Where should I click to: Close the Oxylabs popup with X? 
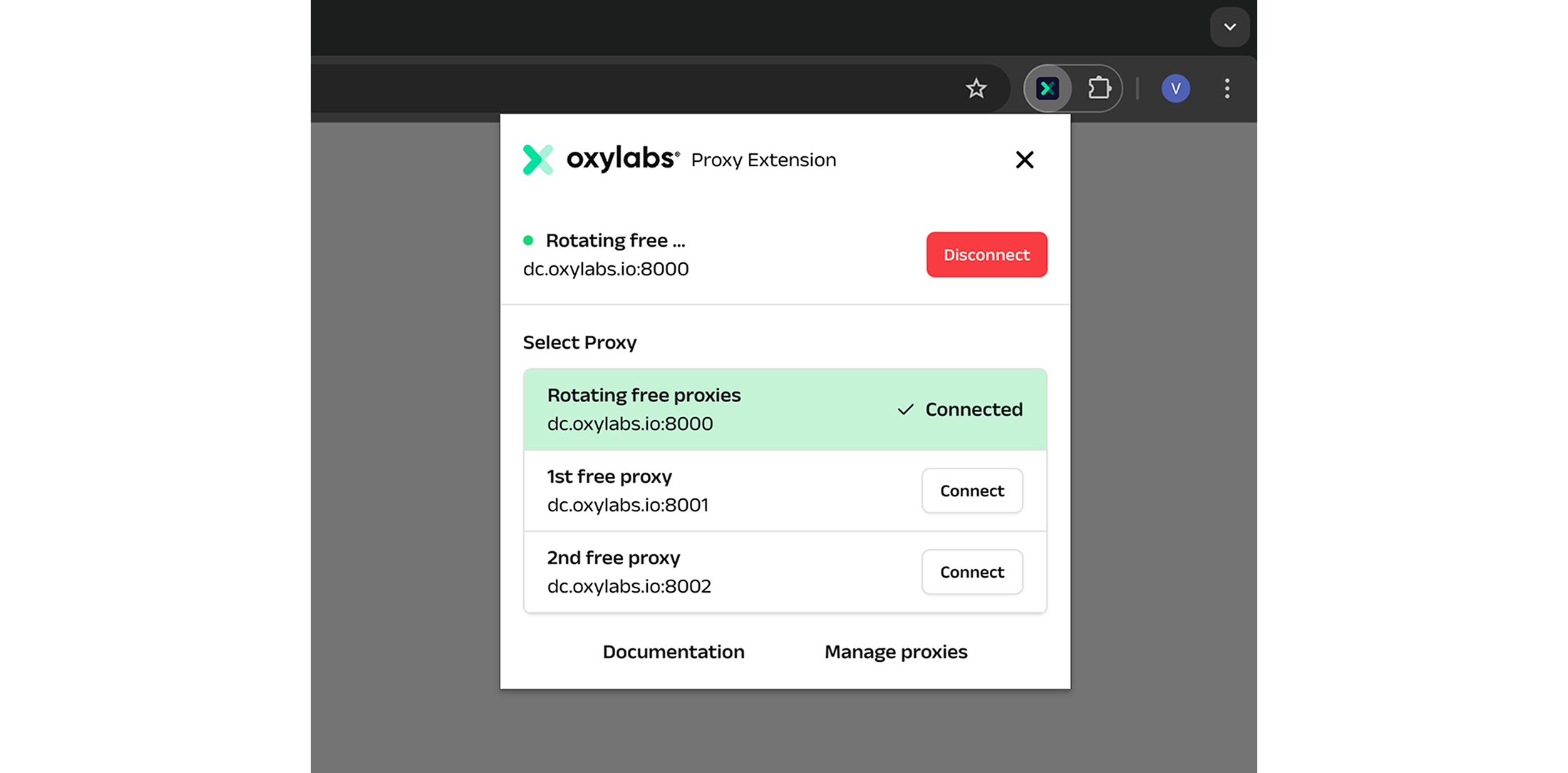[x=1024, y=160]
